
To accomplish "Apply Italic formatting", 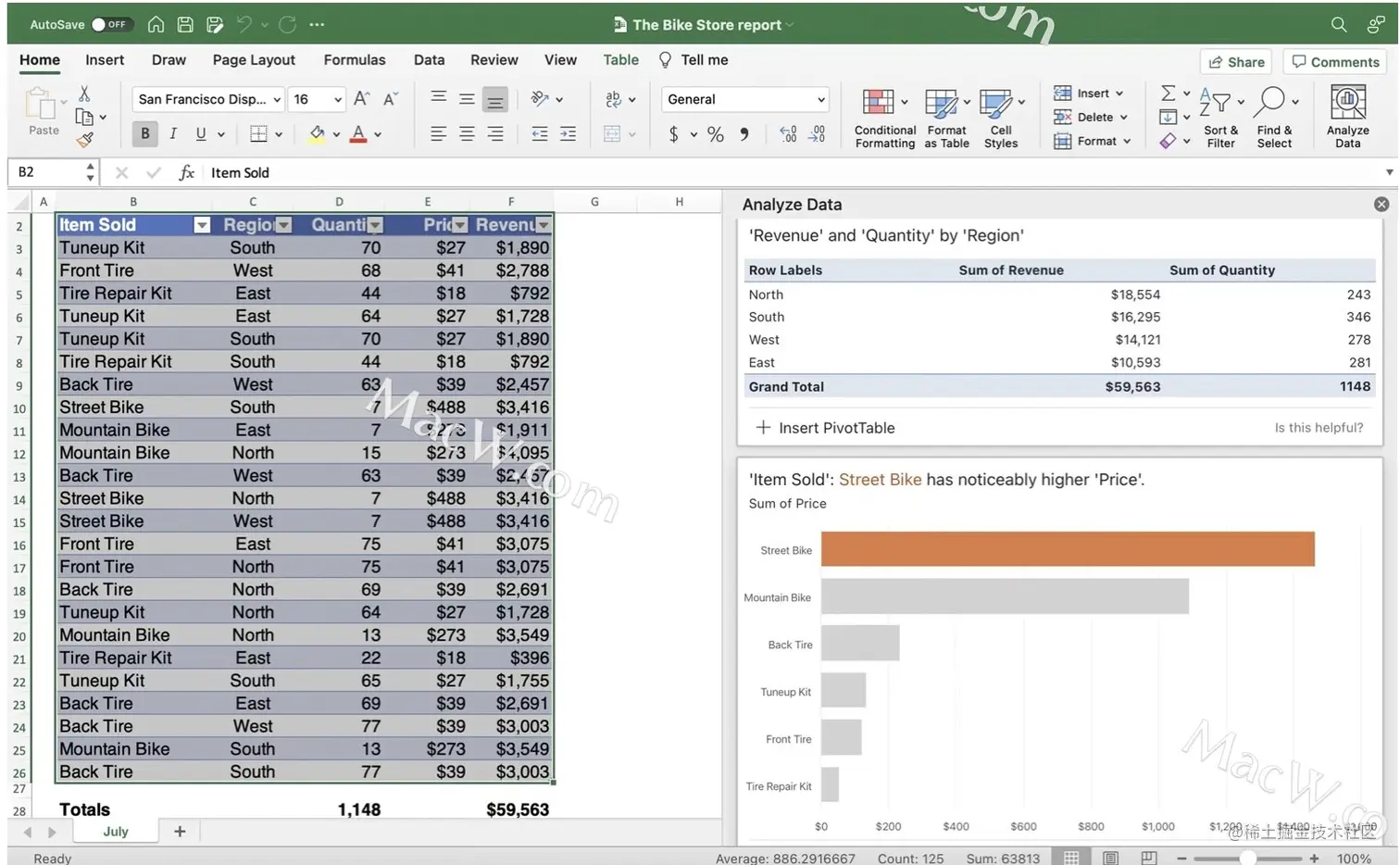I will [172, 134].
